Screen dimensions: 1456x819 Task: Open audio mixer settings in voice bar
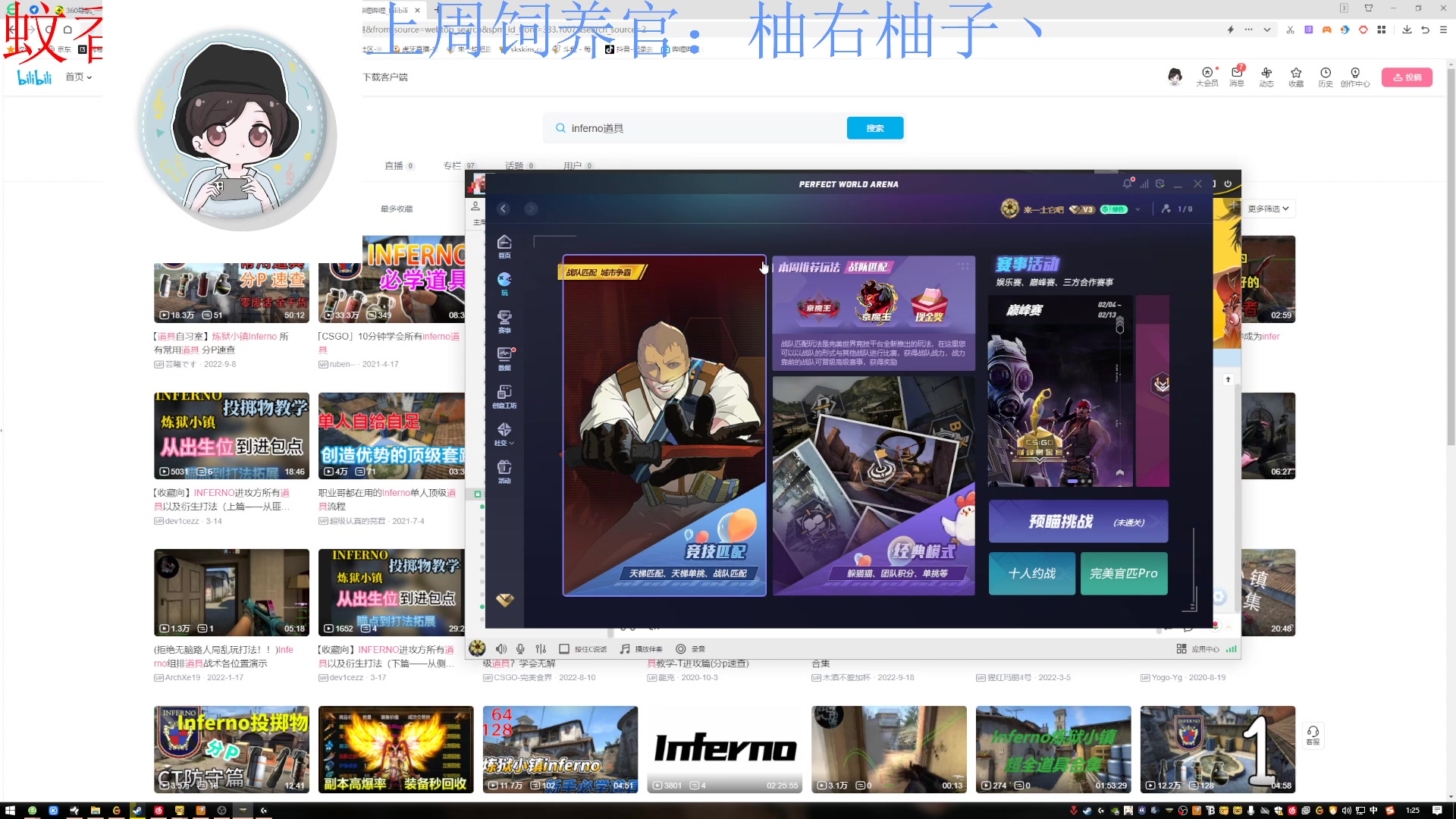click(541, 649)
